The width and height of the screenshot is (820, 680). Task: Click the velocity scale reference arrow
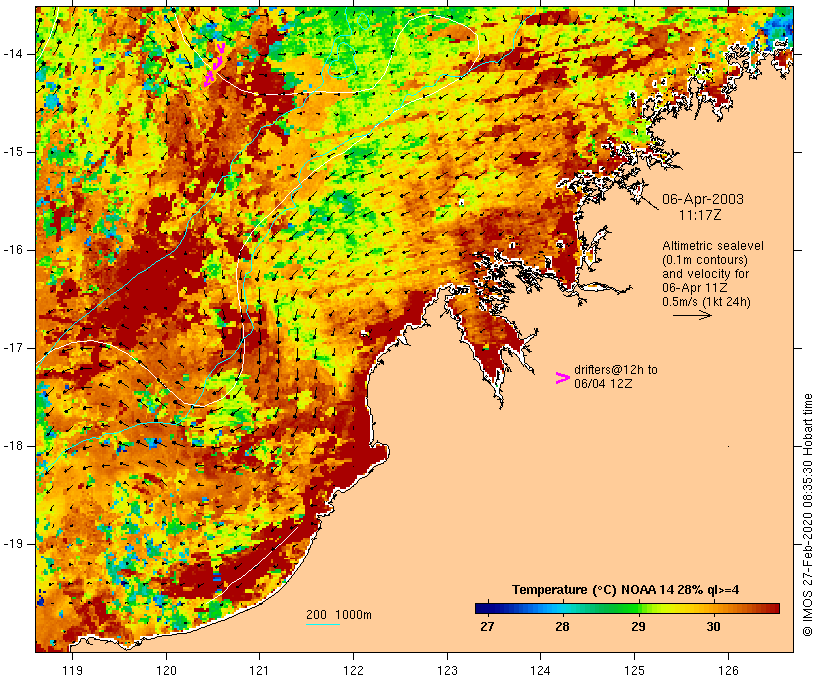pyautogui.click(x=692, y=315)
